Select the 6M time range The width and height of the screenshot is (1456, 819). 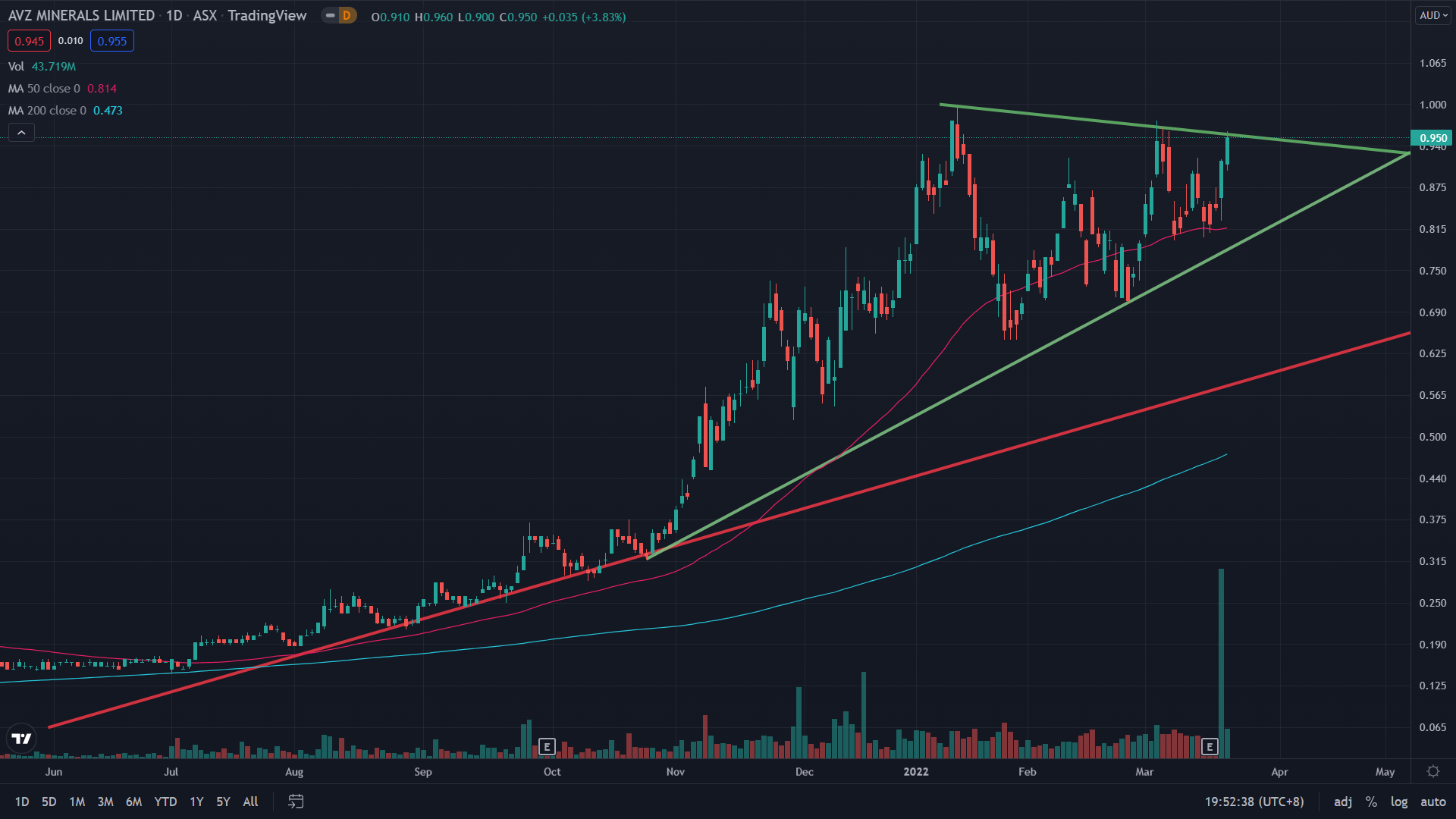pyautogui.click(x=134, y=802)
